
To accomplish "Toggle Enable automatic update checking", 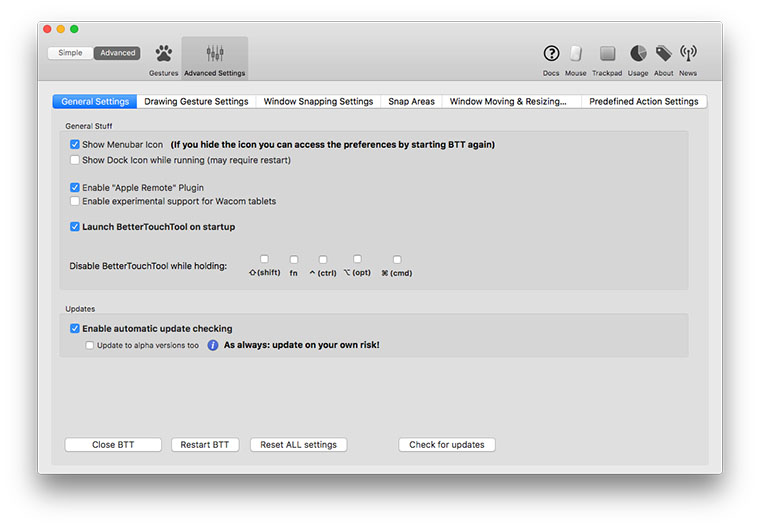I will pyautogui.click(x=75, y=329).
